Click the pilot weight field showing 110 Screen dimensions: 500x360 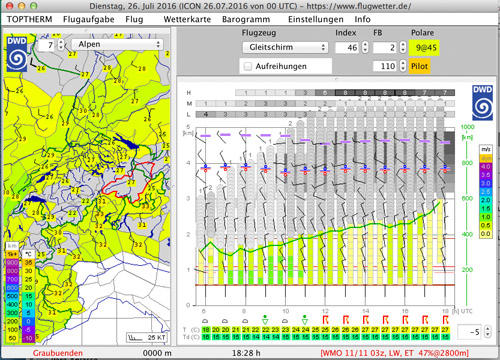tap(385, 66)
